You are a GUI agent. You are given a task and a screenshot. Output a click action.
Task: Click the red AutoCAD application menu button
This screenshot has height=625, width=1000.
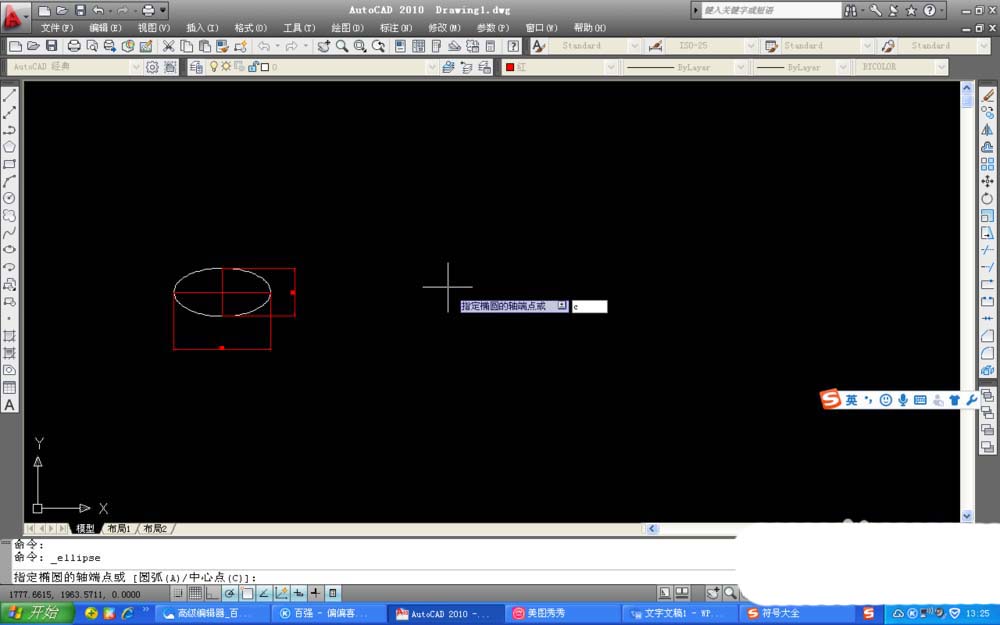click(14, 17)
